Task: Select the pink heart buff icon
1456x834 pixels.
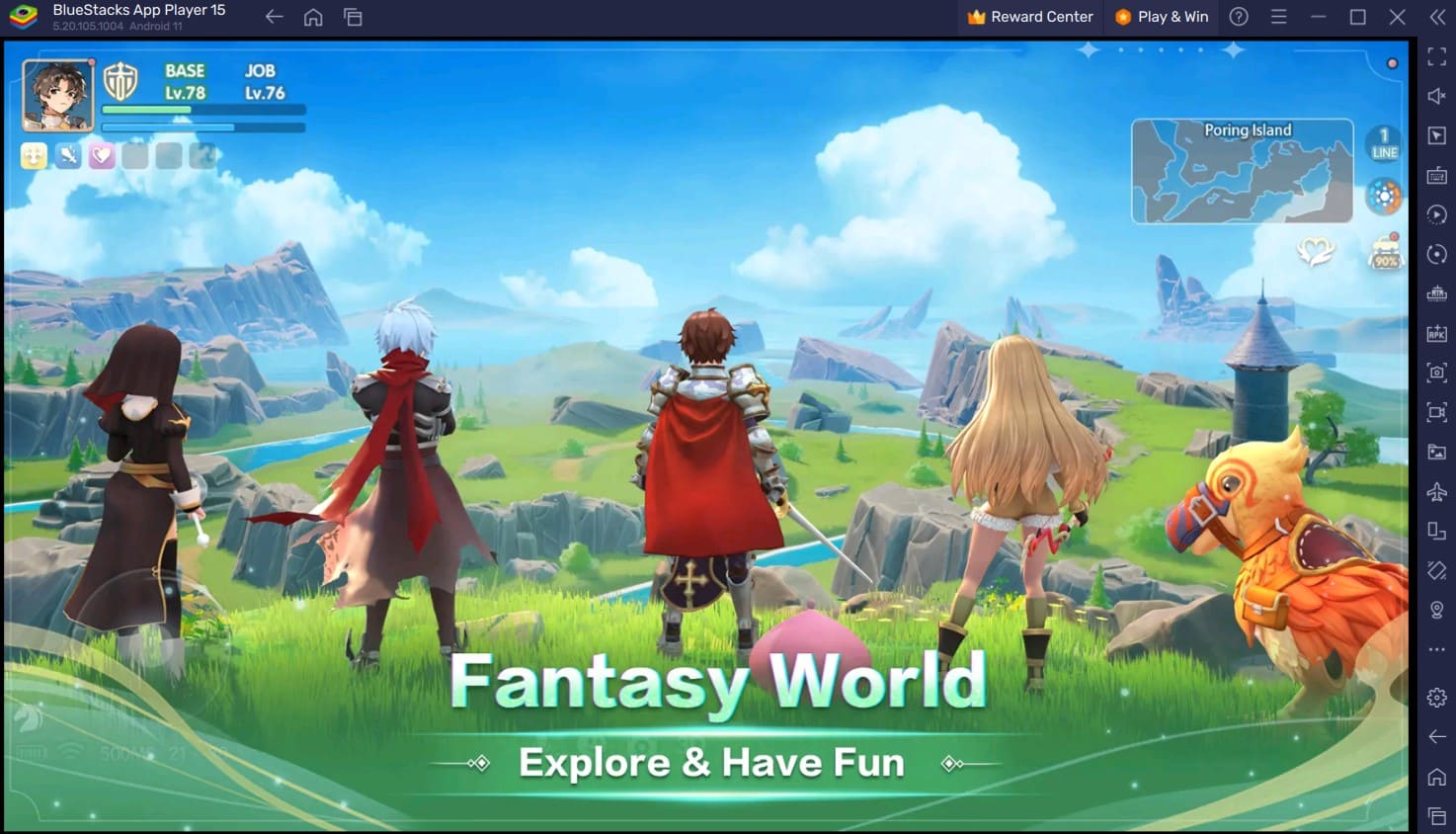Action: [102, 155]
